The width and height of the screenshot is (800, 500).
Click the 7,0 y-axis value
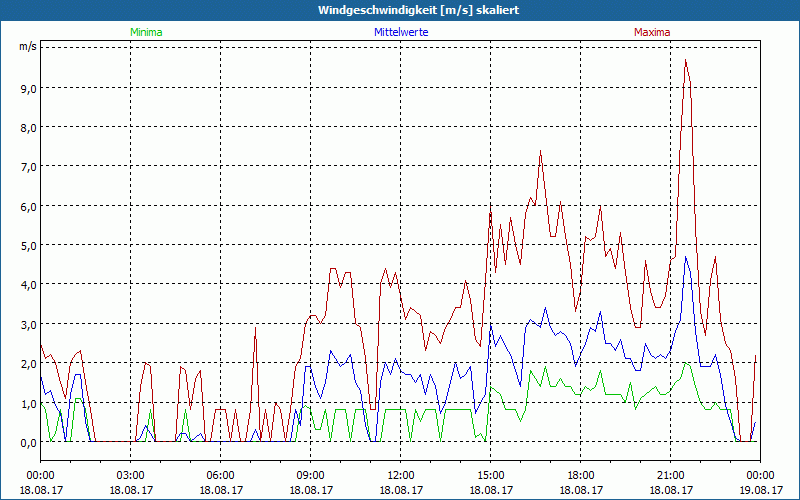click(x=28, y=167)
